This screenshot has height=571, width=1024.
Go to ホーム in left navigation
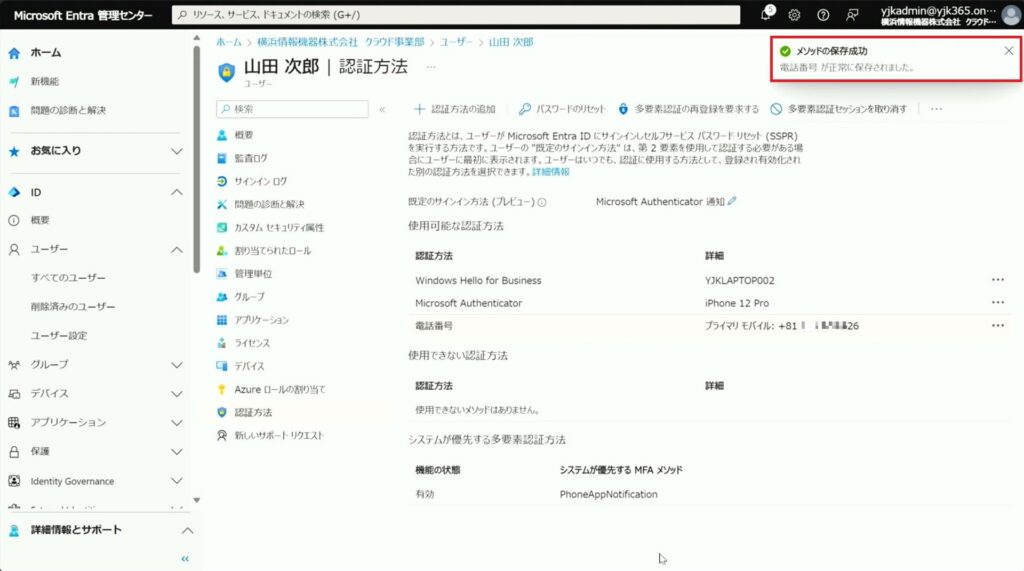pos(46,52)
